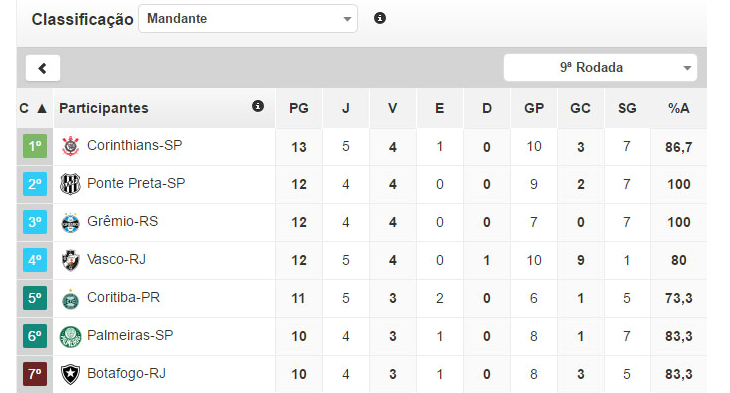Open the Corinthians-SP team link

(x=135, y=145)
